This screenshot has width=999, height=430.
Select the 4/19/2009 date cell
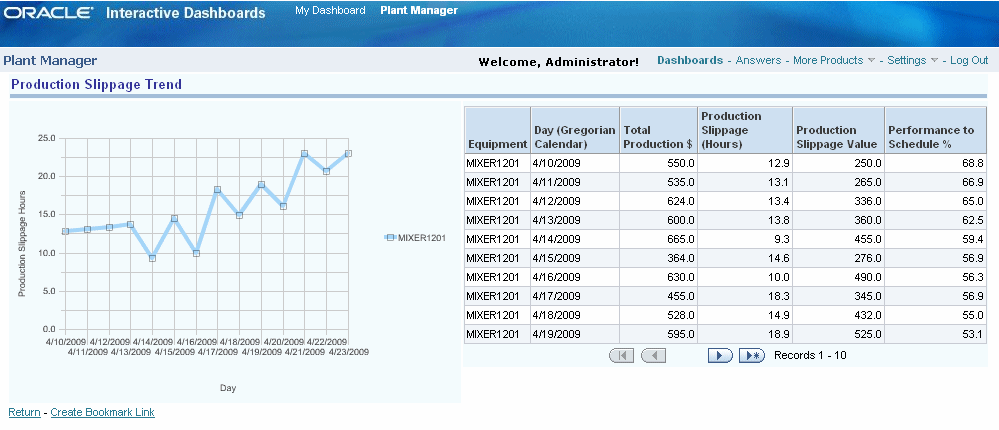(575, 334)
